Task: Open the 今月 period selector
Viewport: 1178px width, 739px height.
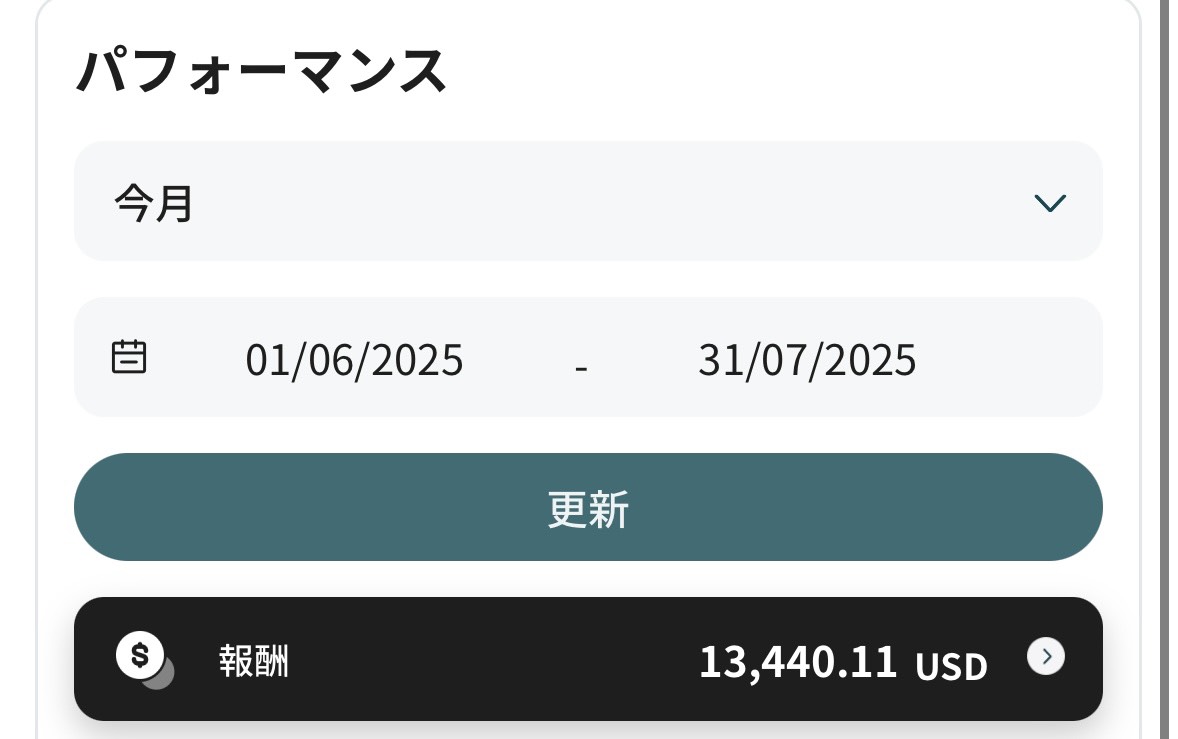Action: point(588,201)
